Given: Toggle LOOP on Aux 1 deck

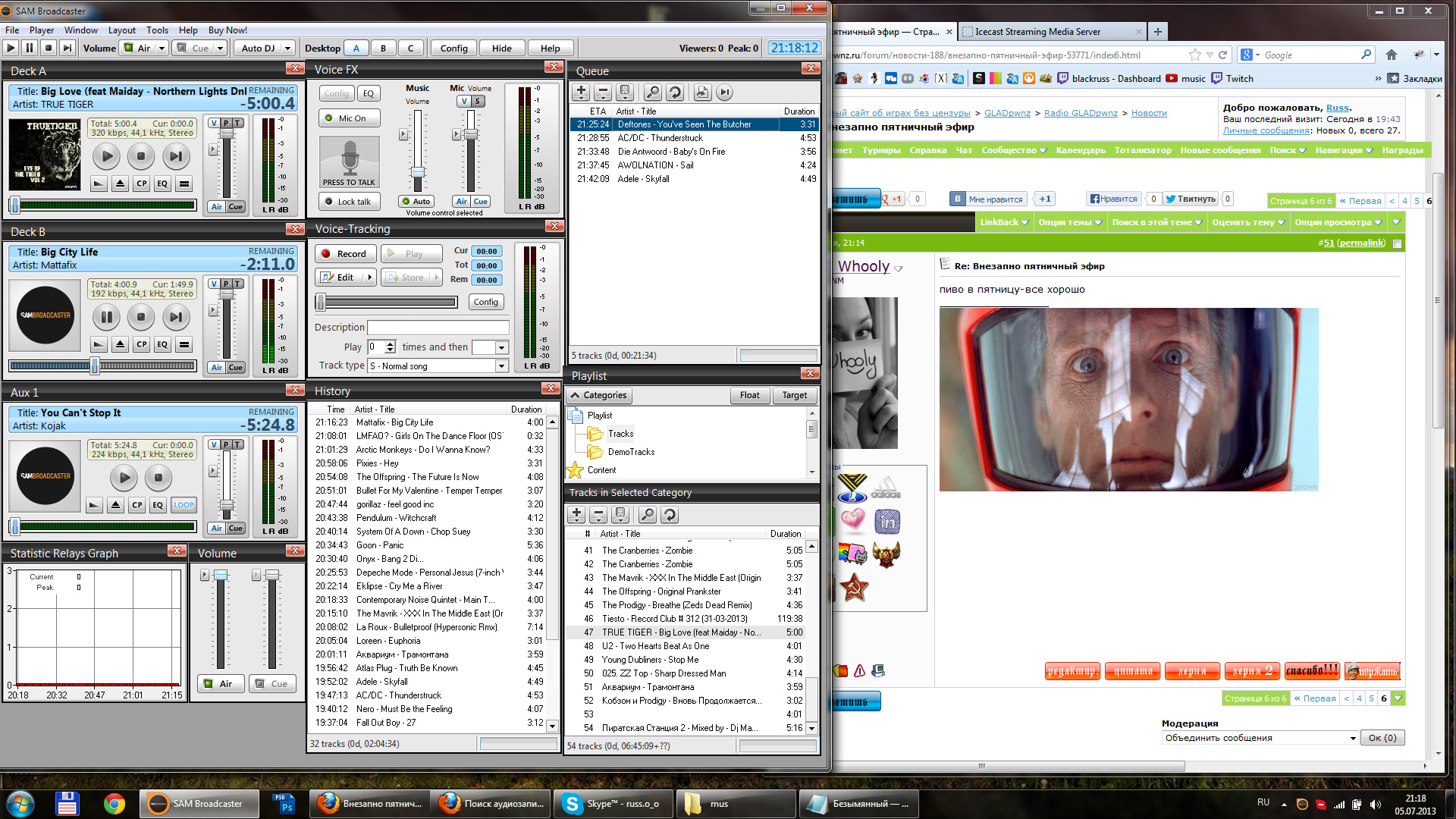Looking at the screenshot, I should point(184,505).
